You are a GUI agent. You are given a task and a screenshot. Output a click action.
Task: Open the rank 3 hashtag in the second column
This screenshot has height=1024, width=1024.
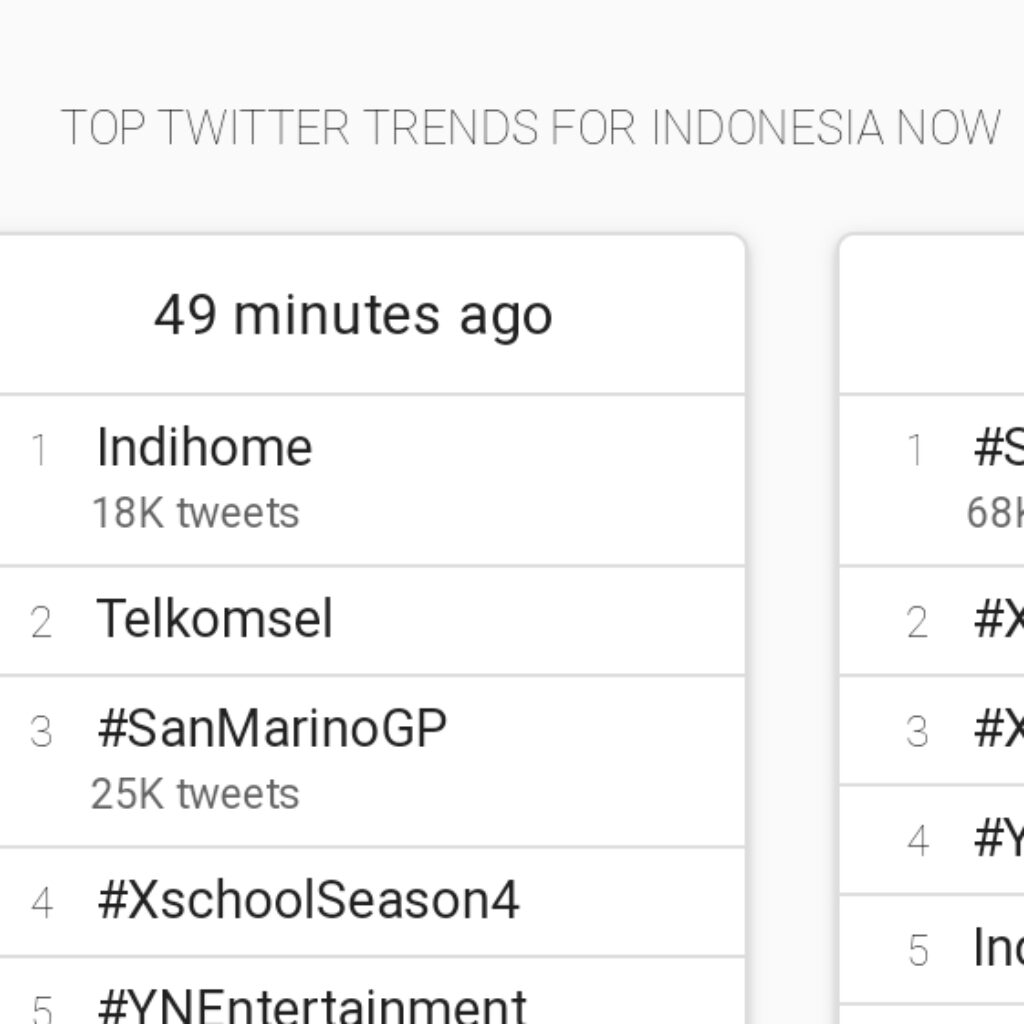999,729
